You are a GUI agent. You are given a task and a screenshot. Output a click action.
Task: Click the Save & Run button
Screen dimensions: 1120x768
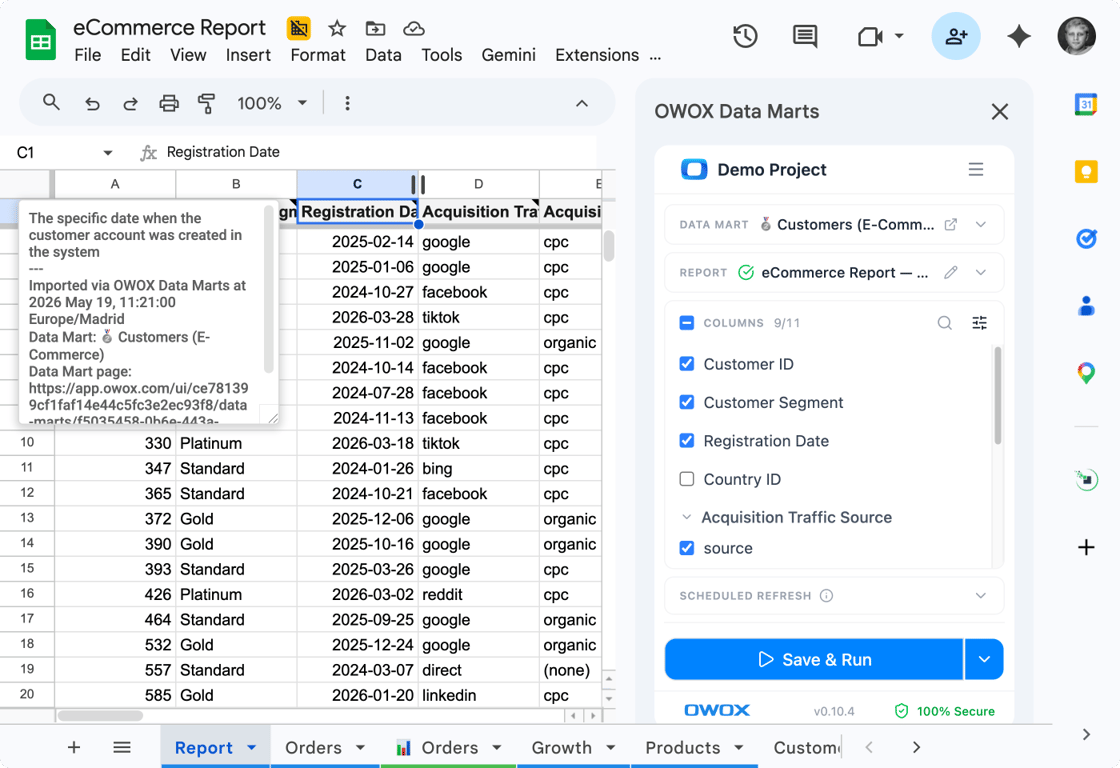click(814, 659)
